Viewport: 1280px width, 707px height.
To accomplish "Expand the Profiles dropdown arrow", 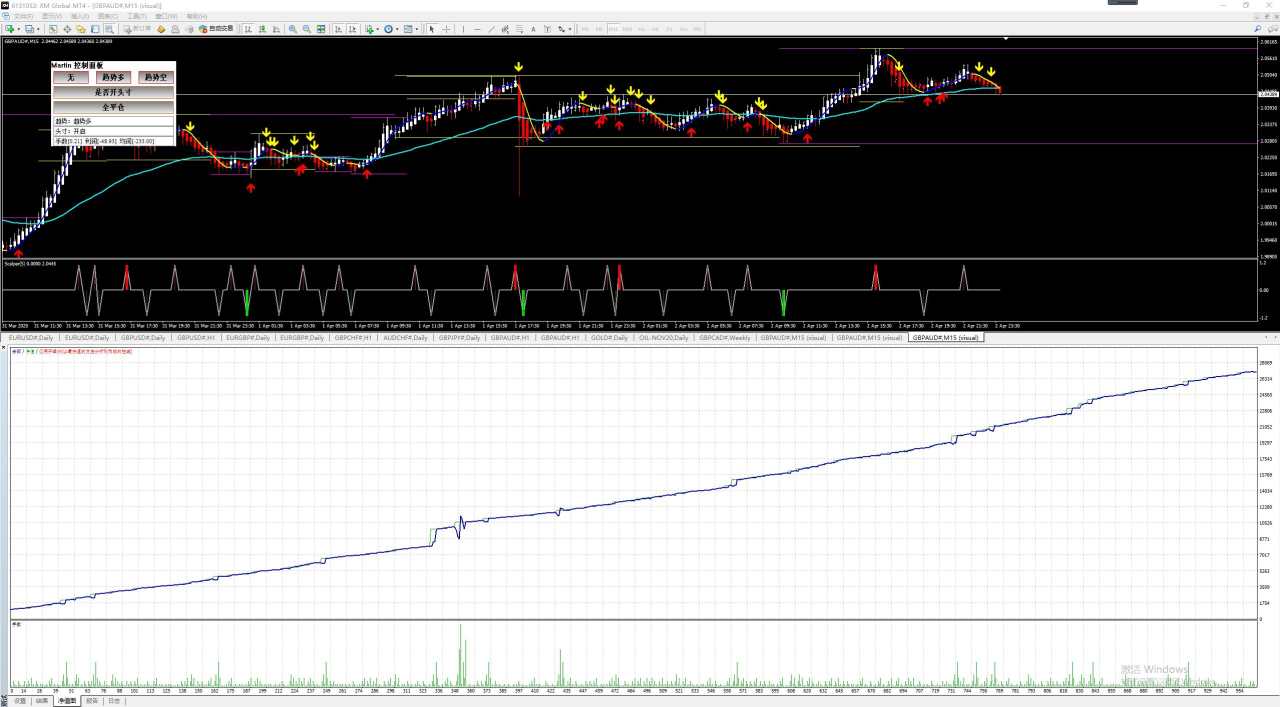I will point(38,29).
